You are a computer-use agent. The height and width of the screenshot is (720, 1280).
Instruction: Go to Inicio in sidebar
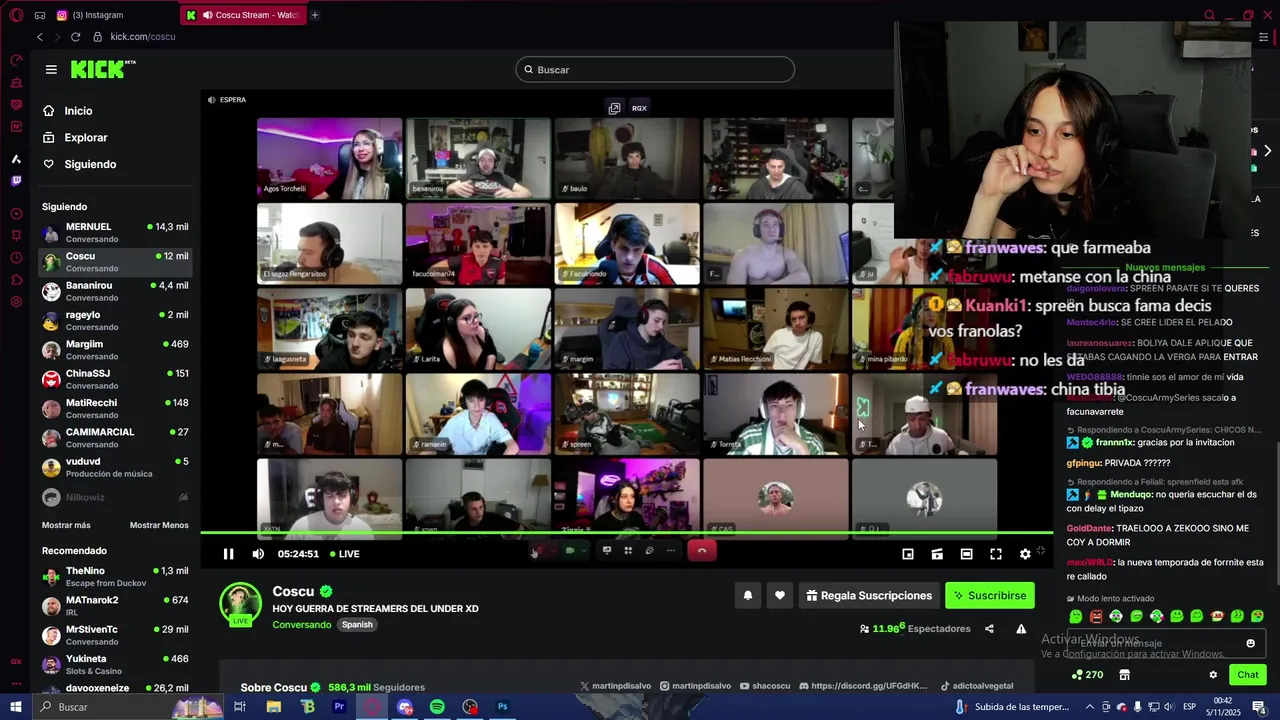click(x=78, y=111)
